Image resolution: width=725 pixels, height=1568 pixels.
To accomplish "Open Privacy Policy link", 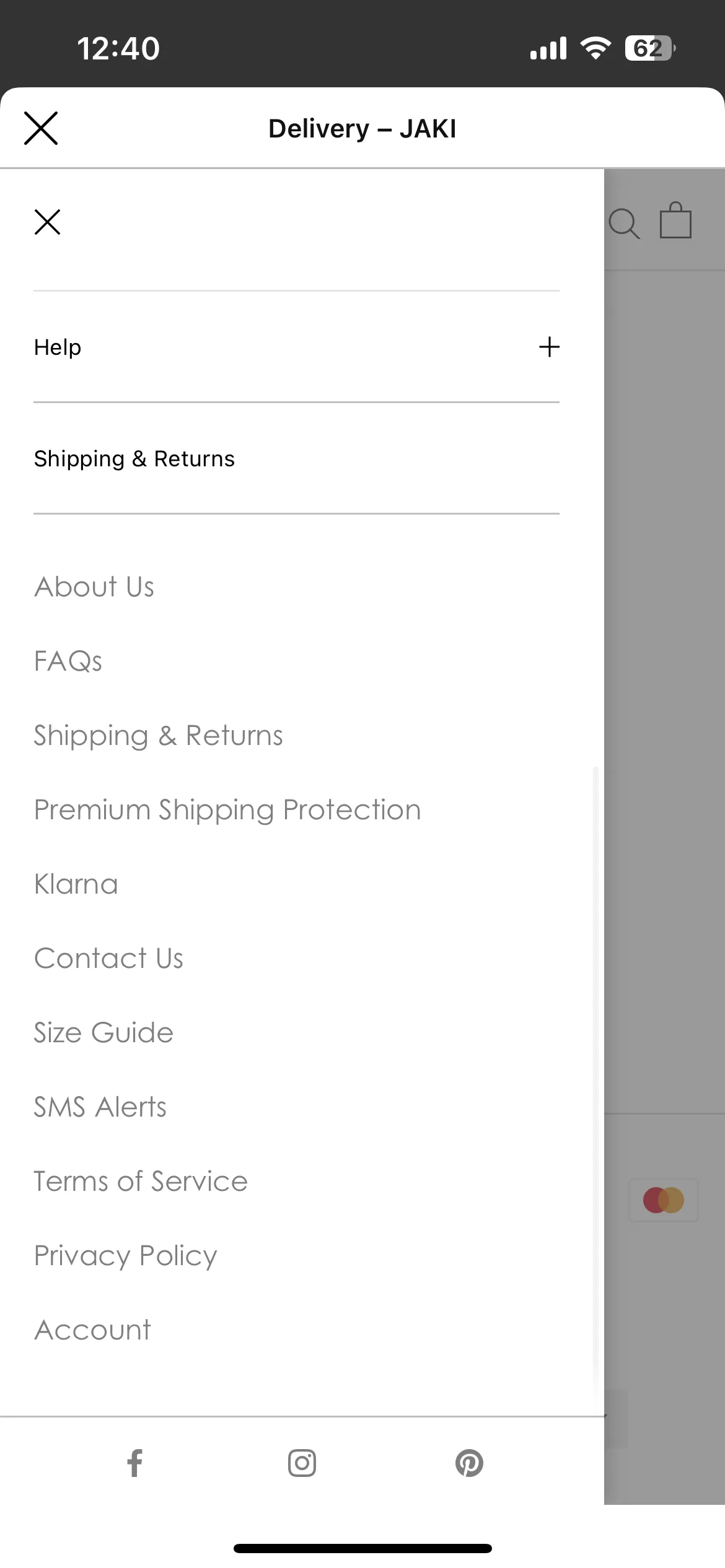I will 126,1257.
